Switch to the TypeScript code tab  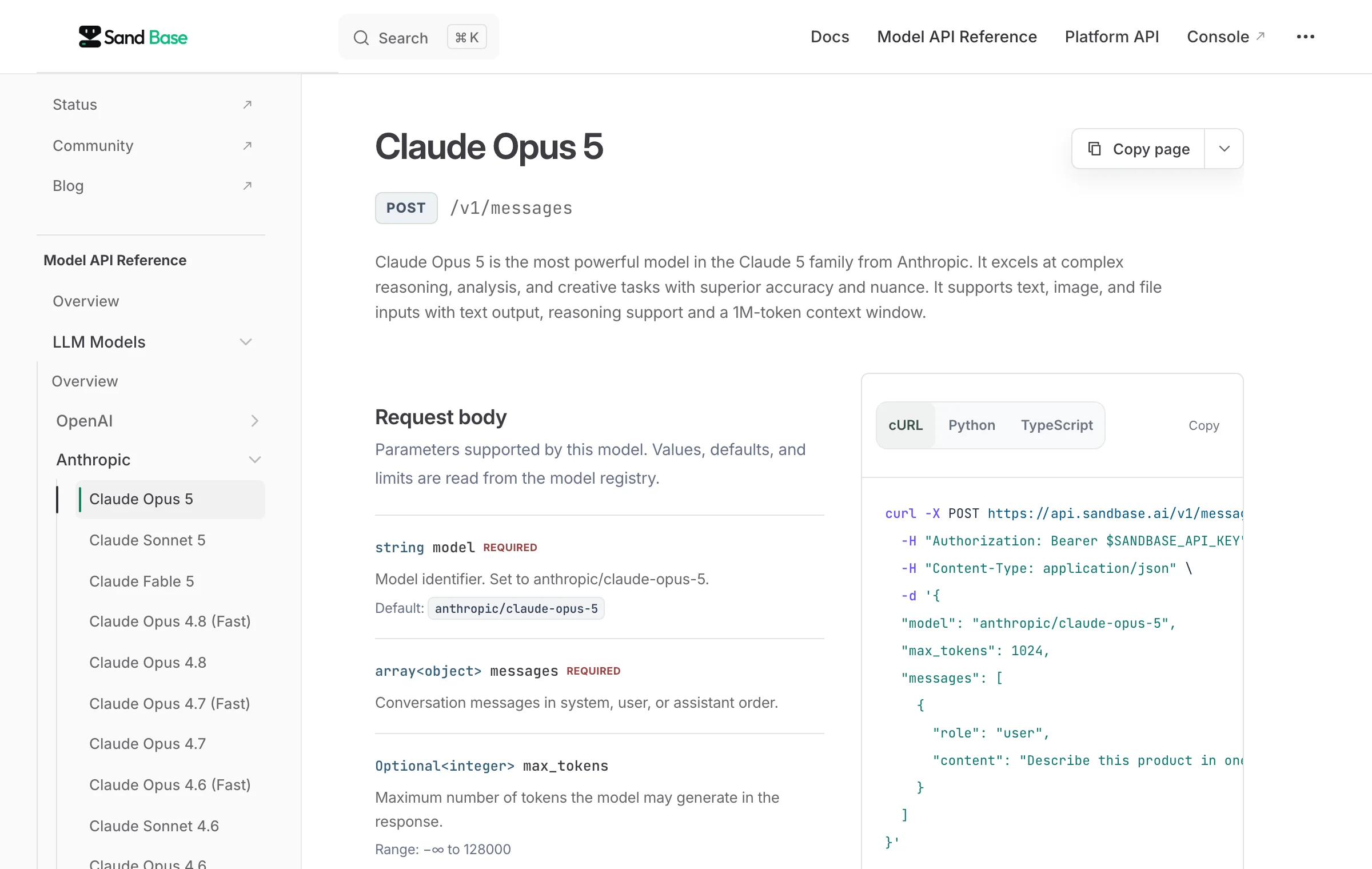(x=1057, y=425)
